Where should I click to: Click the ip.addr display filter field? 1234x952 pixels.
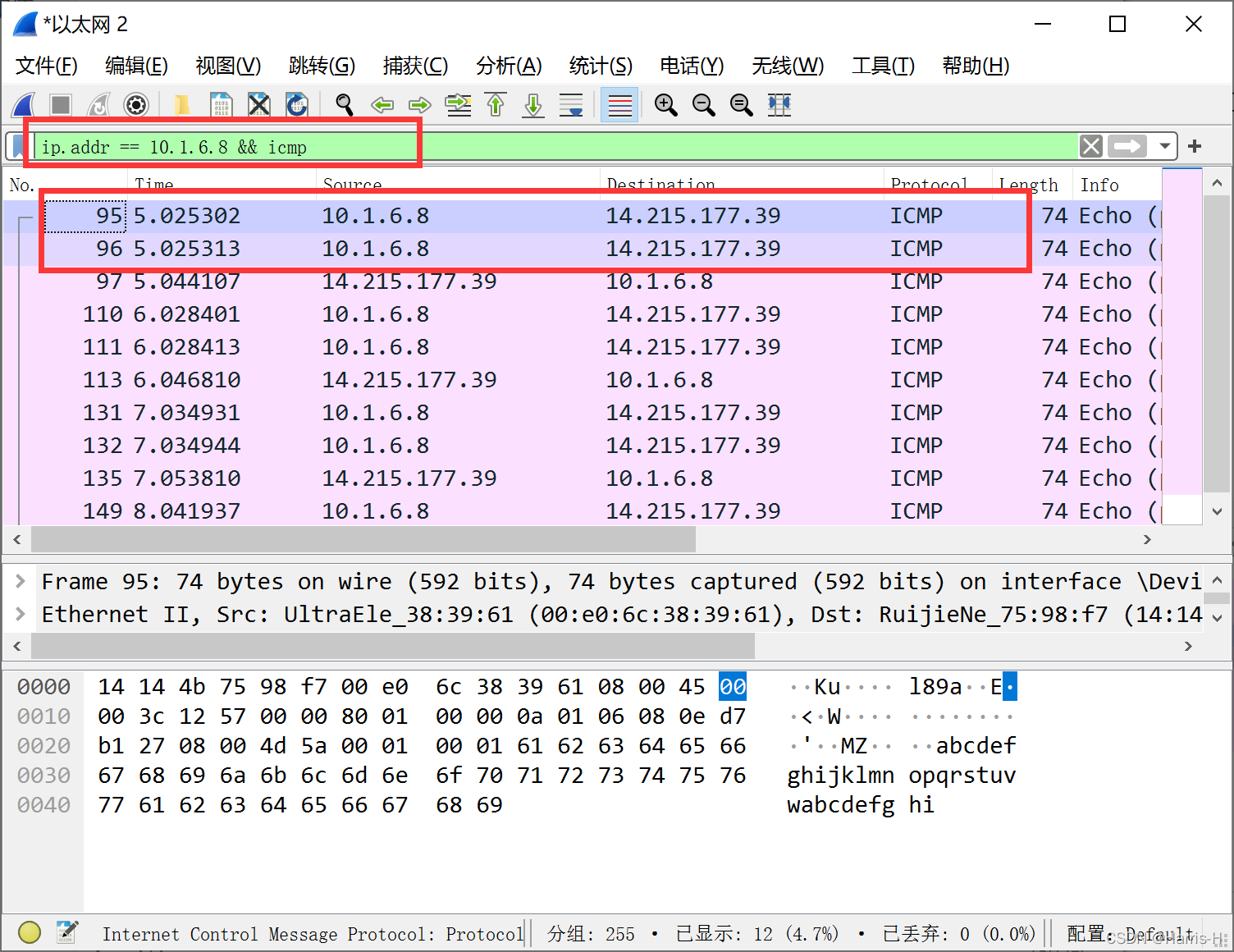[558, 147]
